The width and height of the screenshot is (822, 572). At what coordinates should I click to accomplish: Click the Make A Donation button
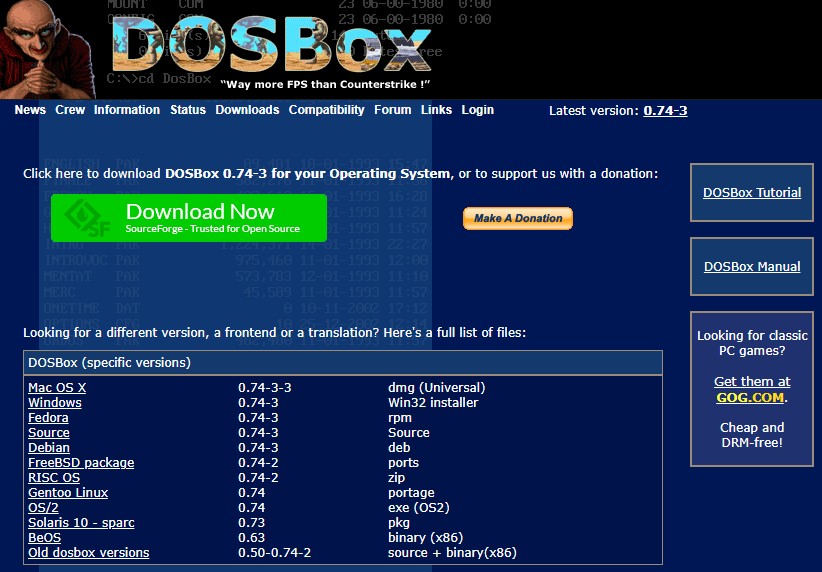518,218
